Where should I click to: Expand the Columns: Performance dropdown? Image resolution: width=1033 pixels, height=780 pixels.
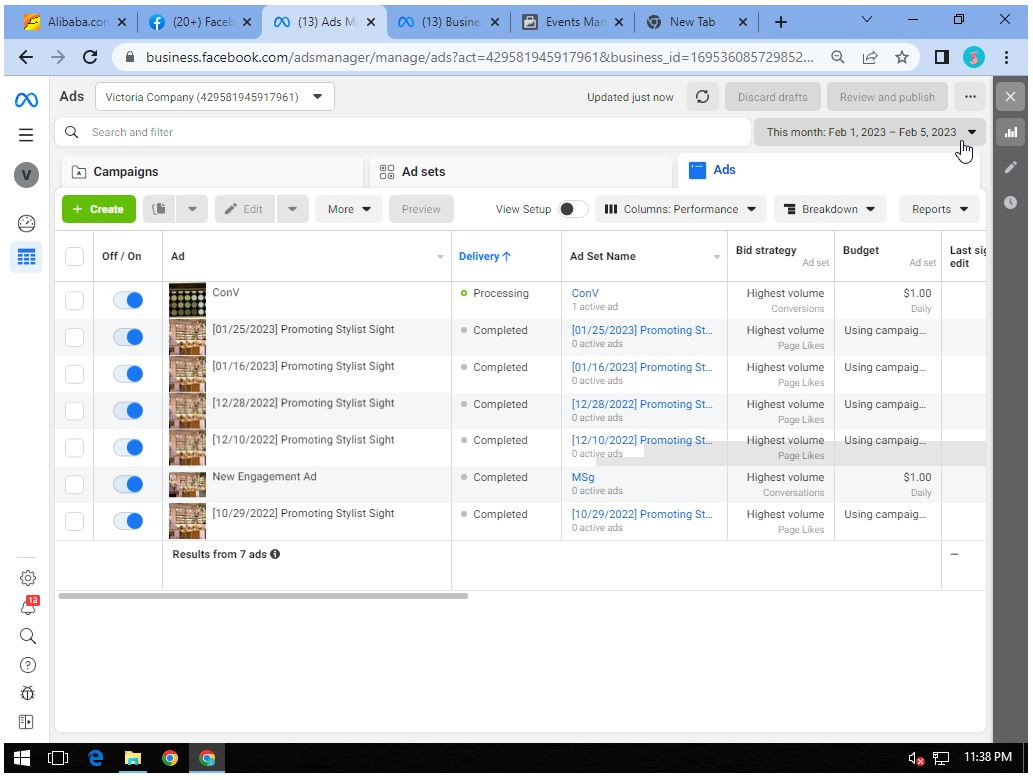(681, 209)
